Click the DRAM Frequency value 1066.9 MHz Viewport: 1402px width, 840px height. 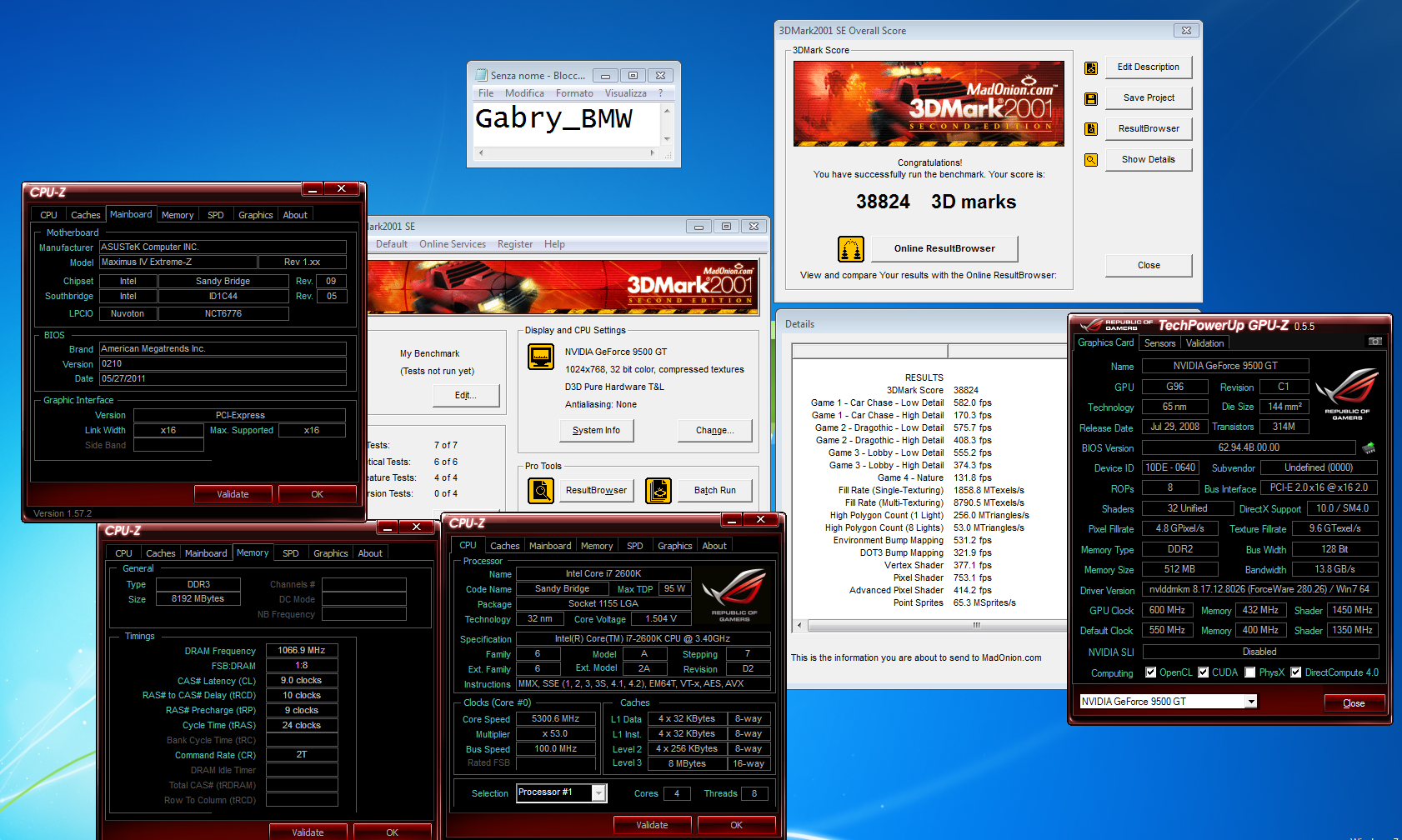tap(302, 651)
